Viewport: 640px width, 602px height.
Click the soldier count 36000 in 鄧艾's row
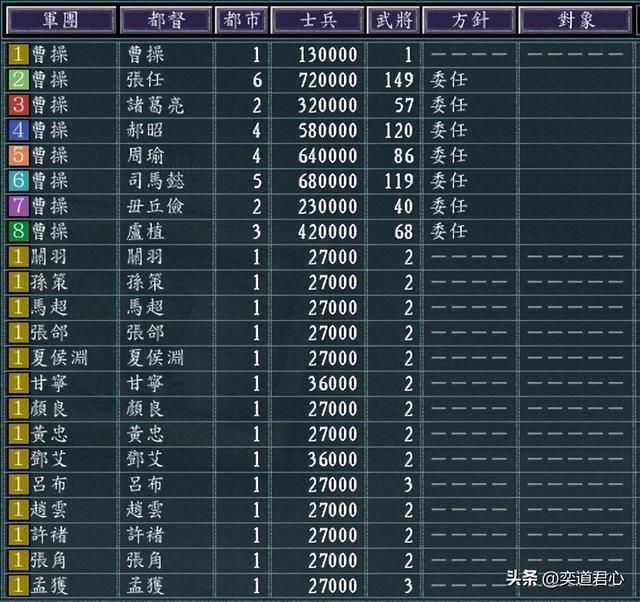coord(333,460)
